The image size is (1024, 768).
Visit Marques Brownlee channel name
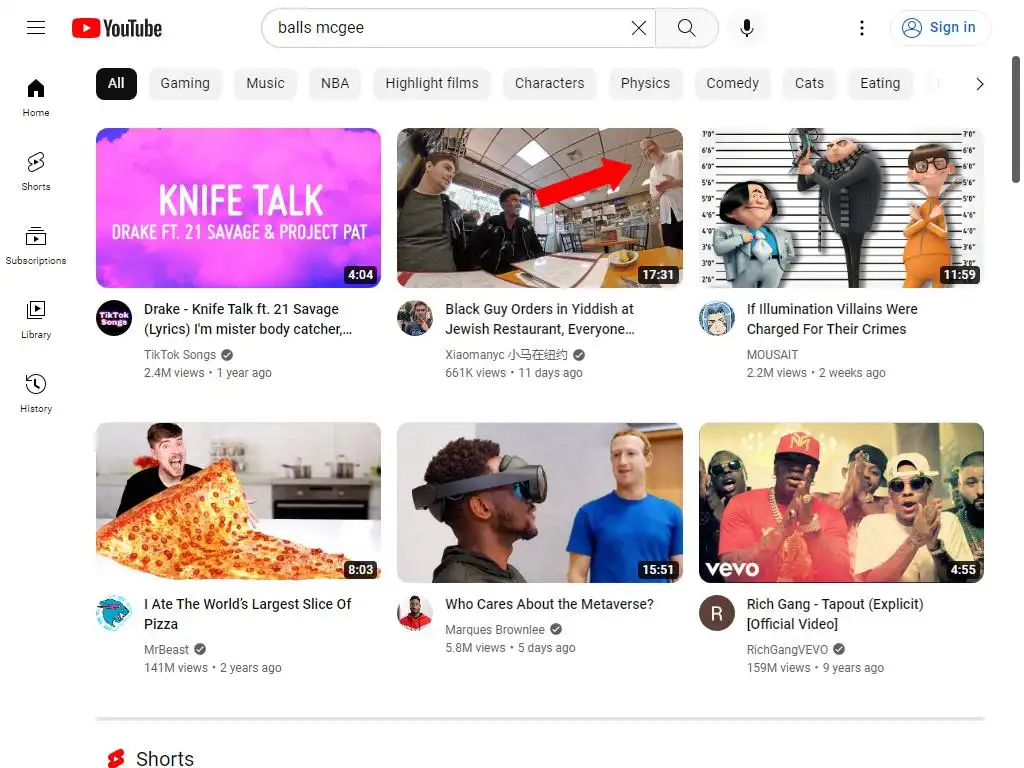tap(494, 630)
